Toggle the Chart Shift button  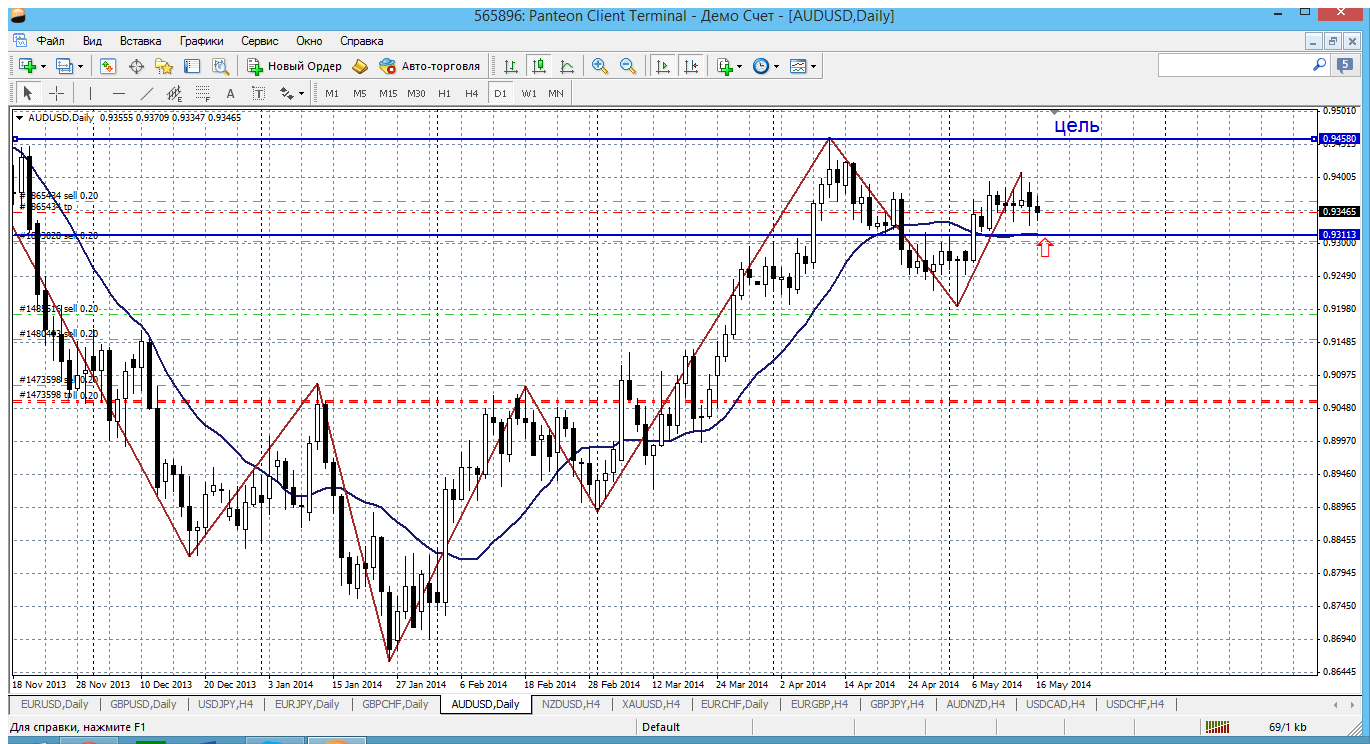(x=691, y=66)
